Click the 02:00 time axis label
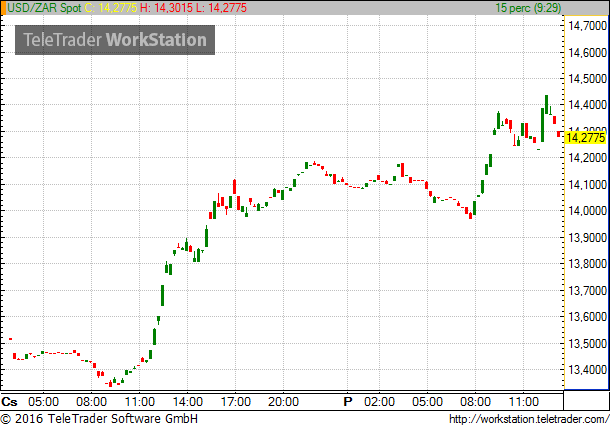 pyautogui.click(x=379, y=401)
